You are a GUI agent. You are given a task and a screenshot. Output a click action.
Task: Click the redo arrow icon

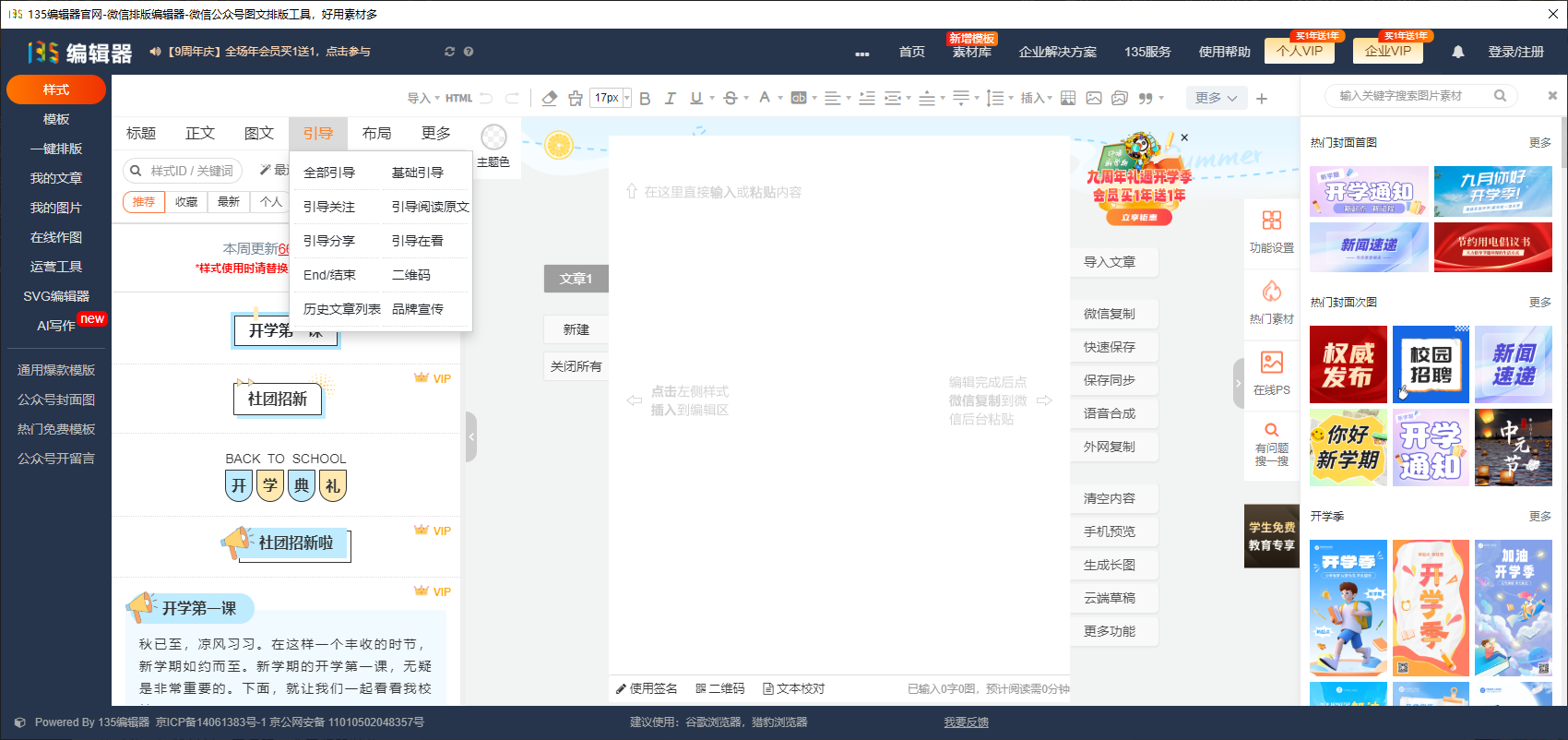[512, 98]
